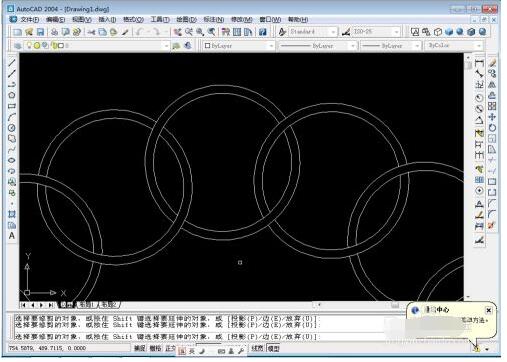Image resolution: width=507 pixels, height=362 pixels.
Task: Click the Text Style manager icon
Action: click(282, 32)
